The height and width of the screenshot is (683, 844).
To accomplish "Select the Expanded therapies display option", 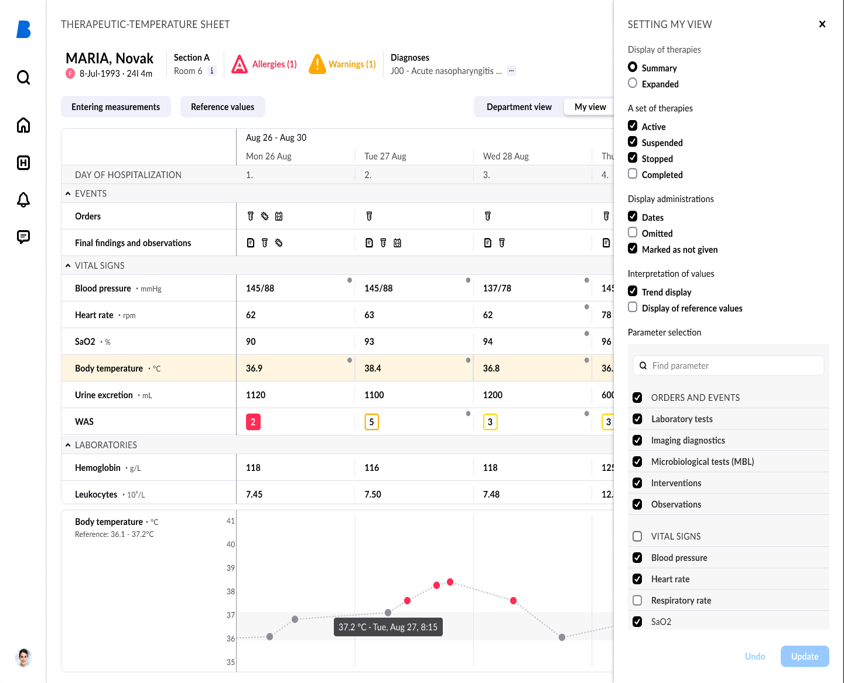I will pos(633,84).
